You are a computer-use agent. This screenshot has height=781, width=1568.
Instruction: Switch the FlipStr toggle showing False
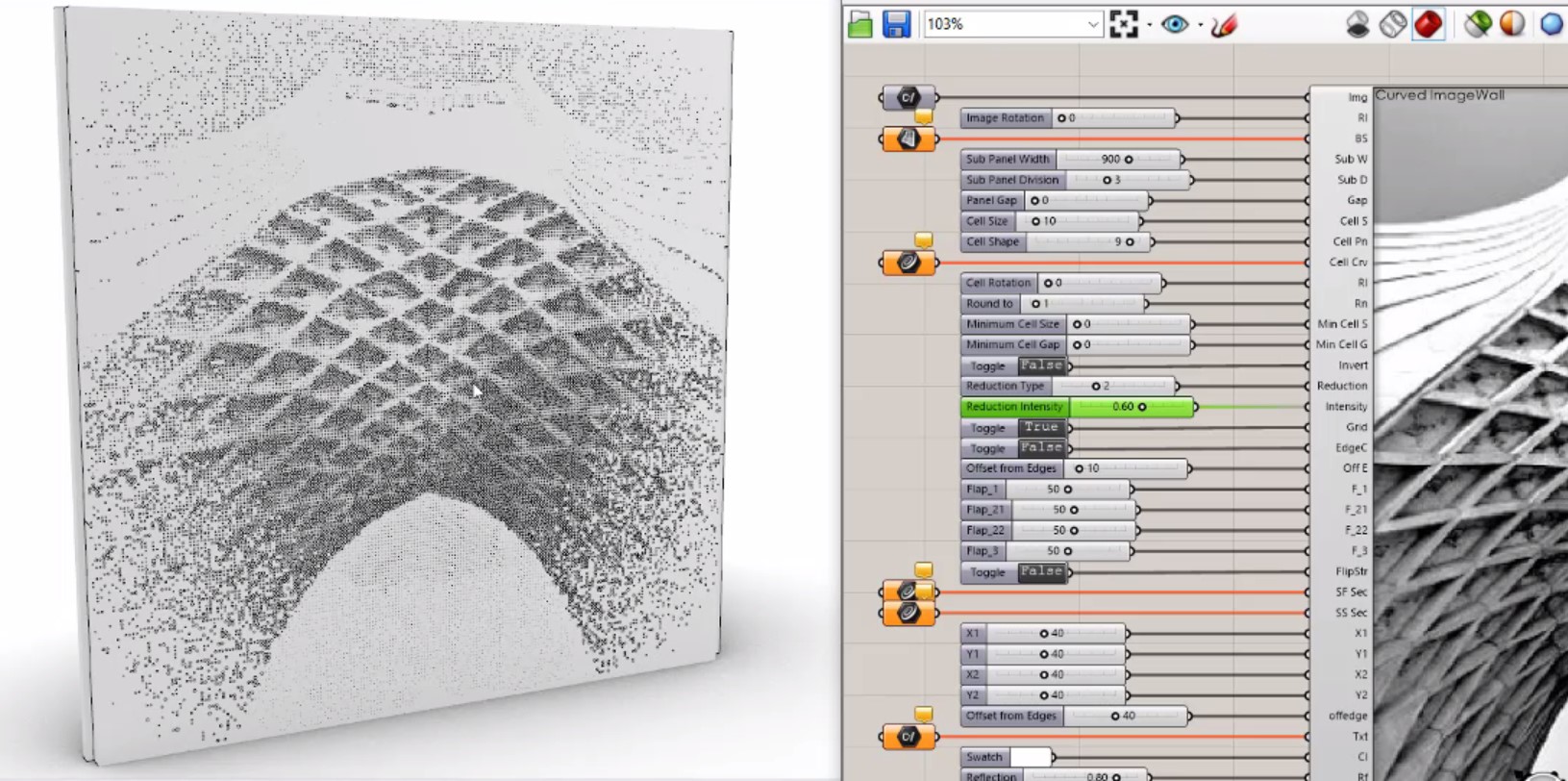1041,571
